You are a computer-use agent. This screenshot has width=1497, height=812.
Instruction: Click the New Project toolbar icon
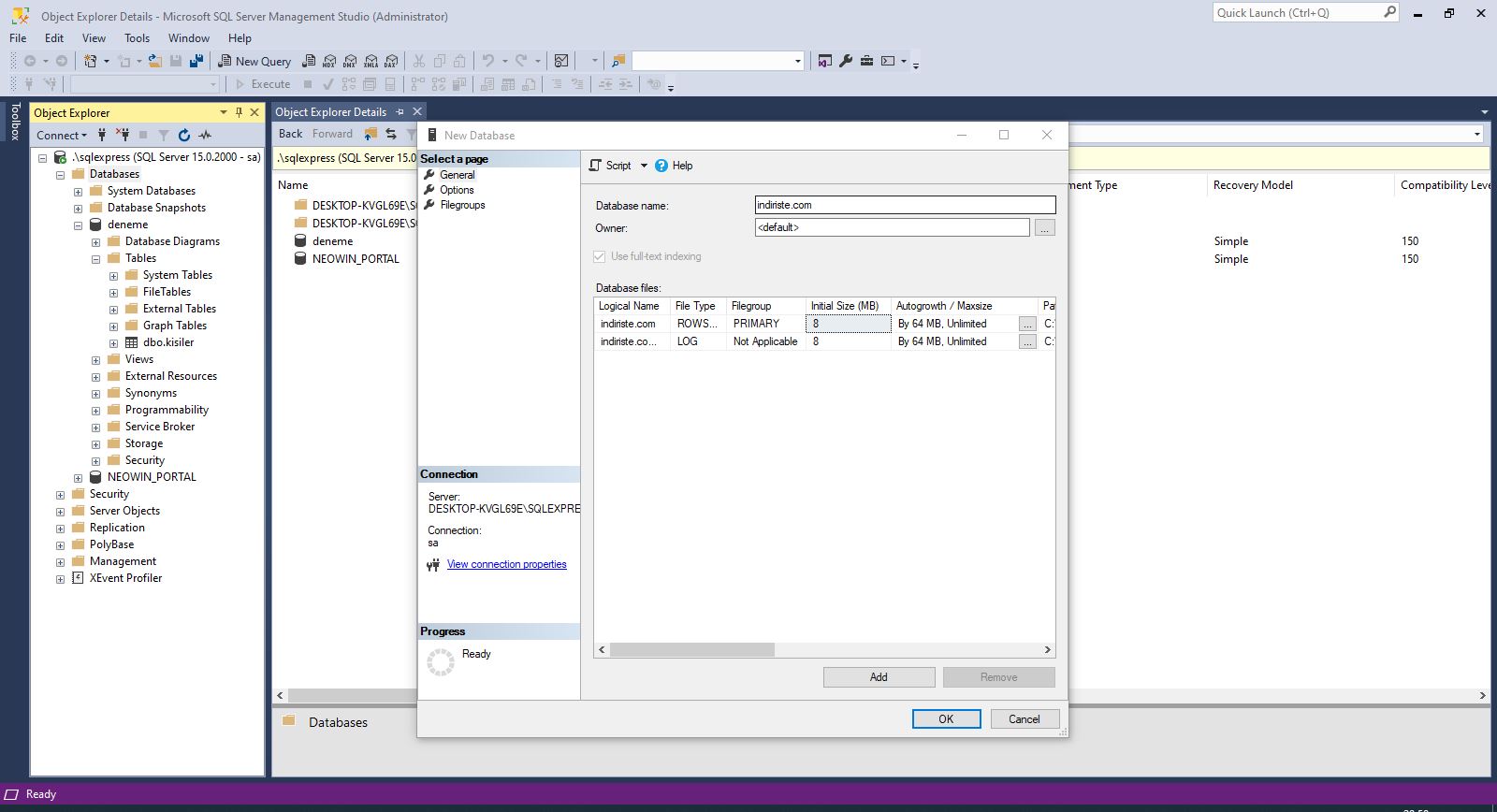click(91, 61)
